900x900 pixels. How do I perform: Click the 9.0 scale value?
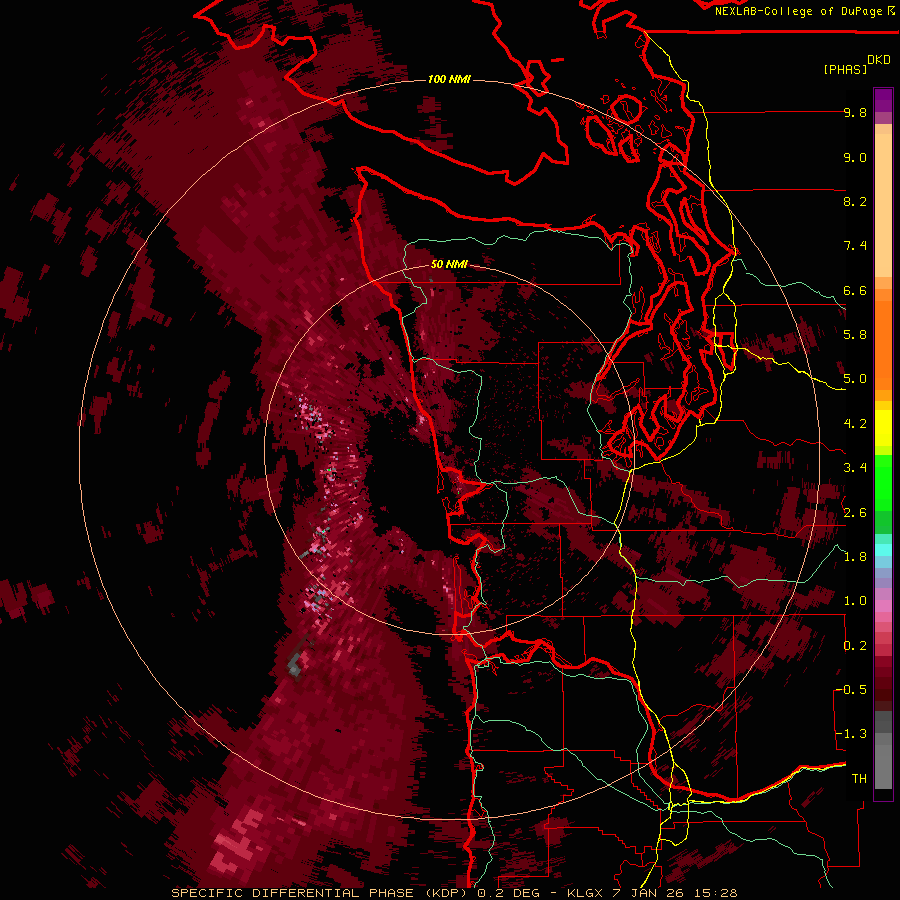pos(855,158)
